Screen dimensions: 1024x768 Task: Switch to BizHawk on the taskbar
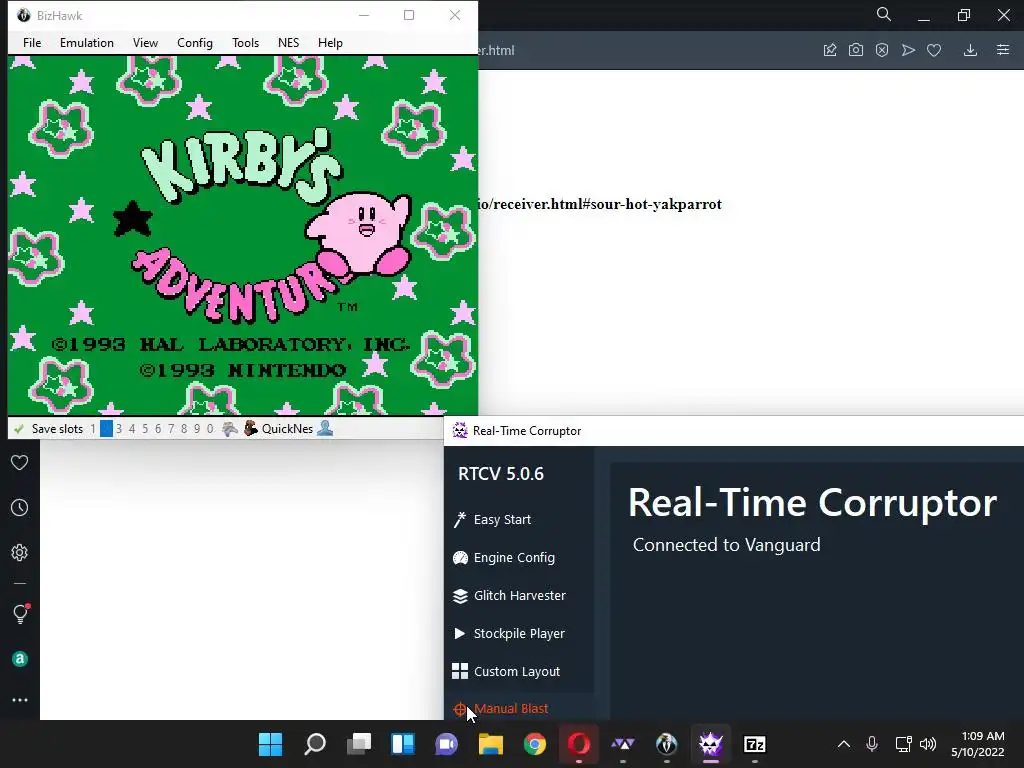667,744
